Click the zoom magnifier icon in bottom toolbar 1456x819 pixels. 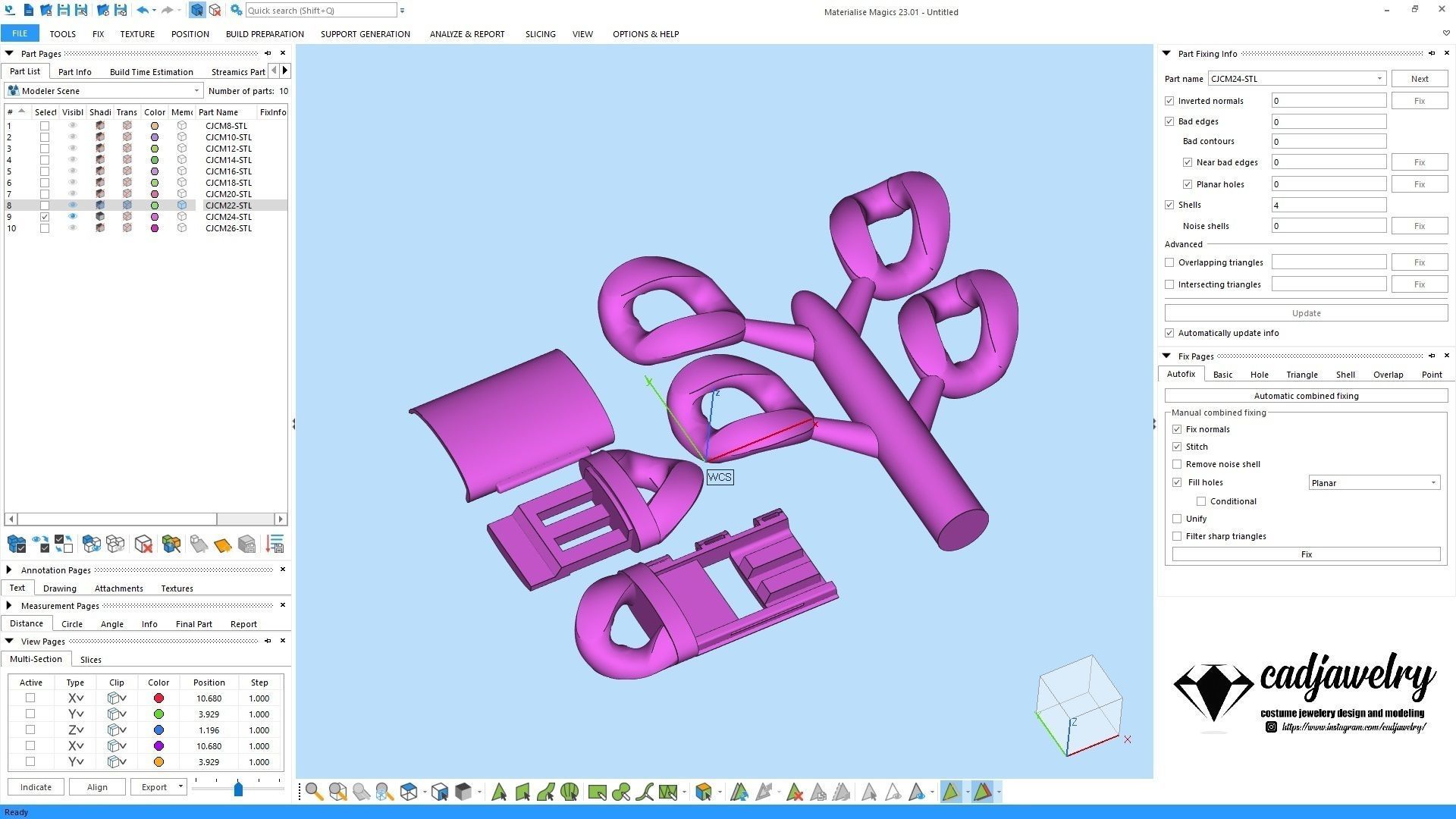(x=314, y=792)
